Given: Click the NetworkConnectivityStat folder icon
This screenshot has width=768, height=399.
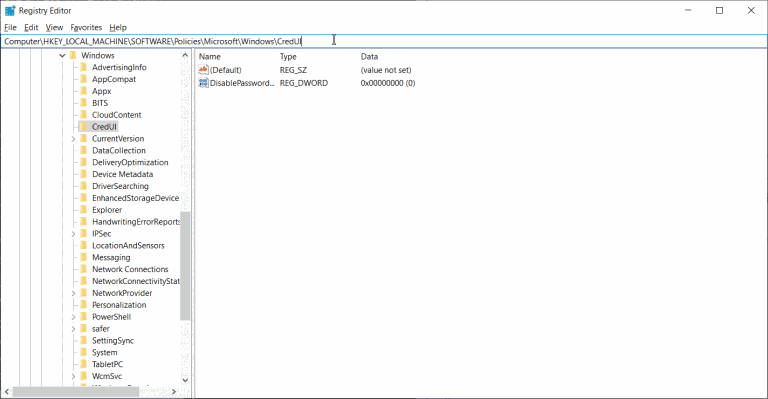Looking at the screenshot, I should [x=84, y=281].
